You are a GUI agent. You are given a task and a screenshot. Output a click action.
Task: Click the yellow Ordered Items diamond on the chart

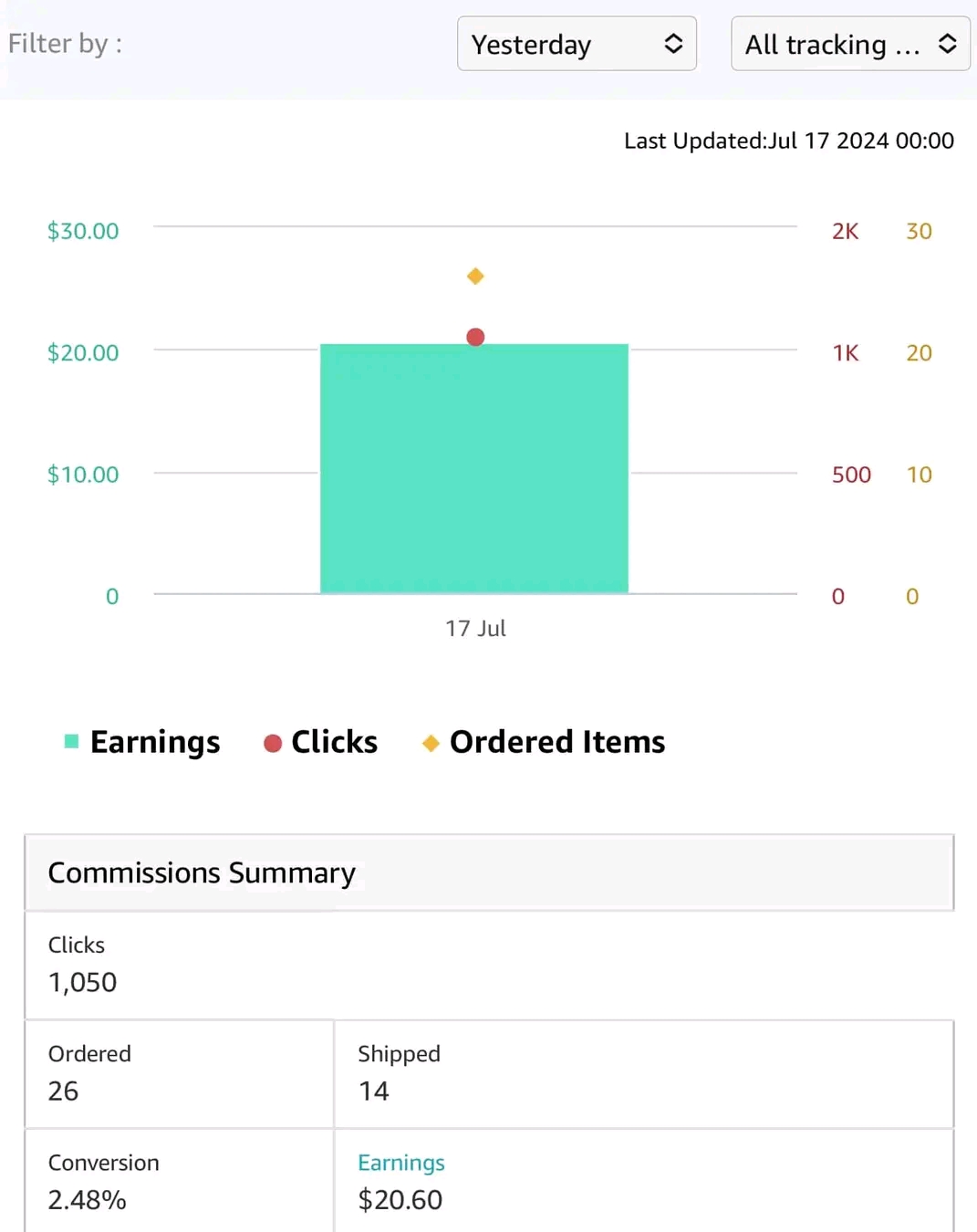(474, 276)
